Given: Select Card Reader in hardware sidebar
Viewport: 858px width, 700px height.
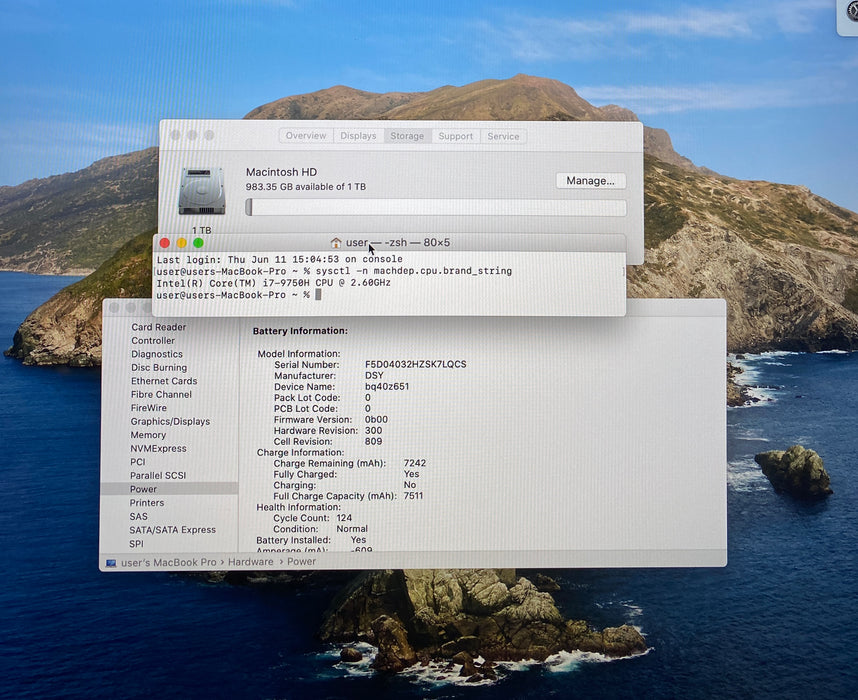Looking at the screenshot, I should [x=159, y=327].
